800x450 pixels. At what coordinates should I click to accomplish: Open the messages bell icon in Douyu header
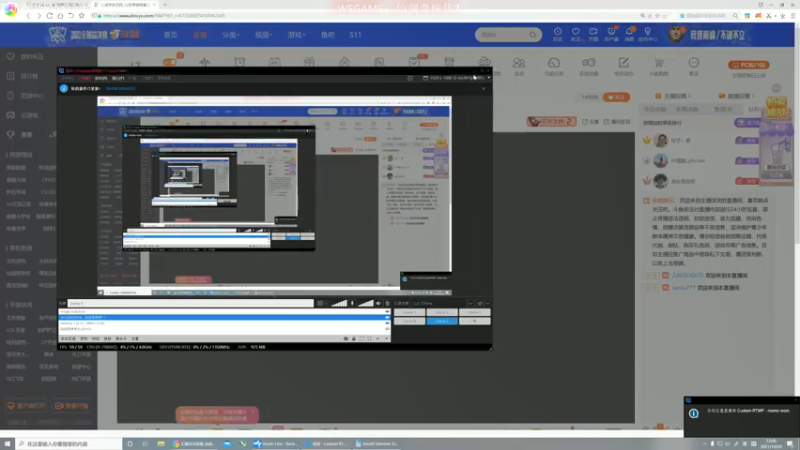coord(629,34)
